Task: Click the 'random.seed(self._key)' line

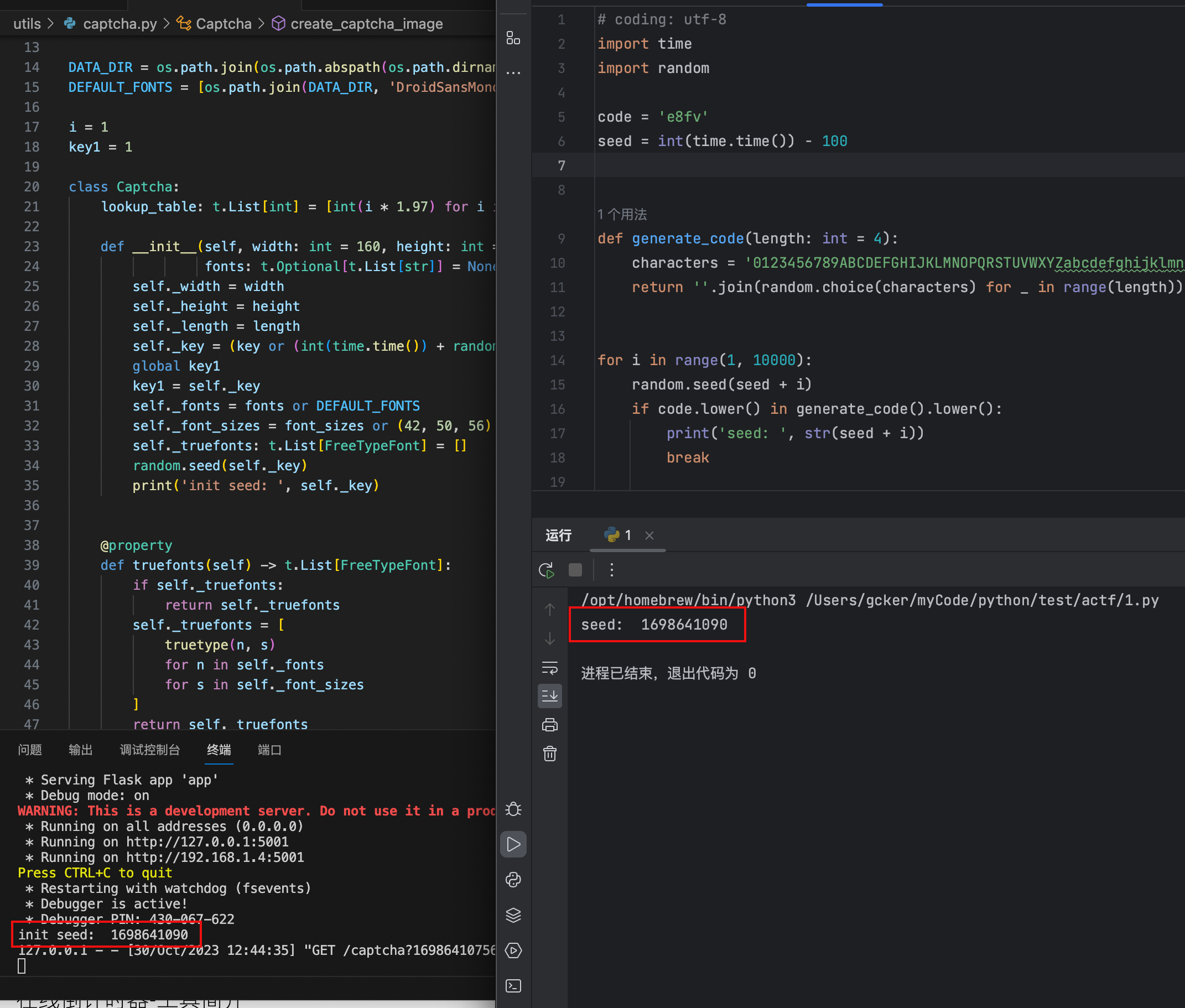Action: pyautogui.click(x=220, y=466)
